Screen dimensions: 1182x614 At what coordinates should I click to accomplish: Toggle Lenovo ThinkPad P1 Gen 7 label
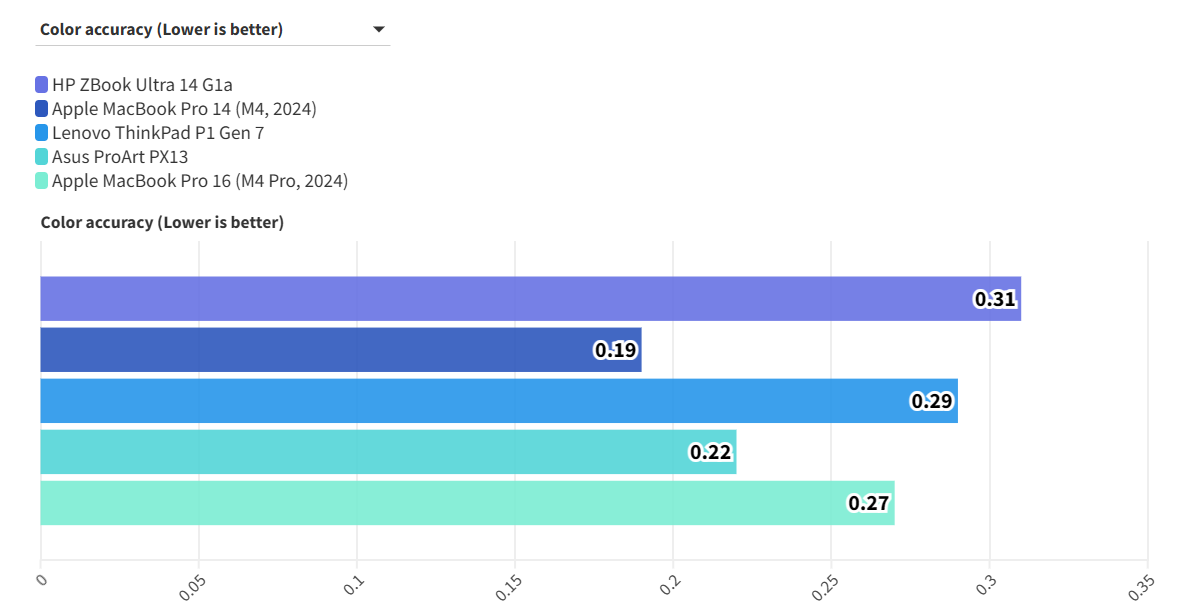click(x=158, y=133)
